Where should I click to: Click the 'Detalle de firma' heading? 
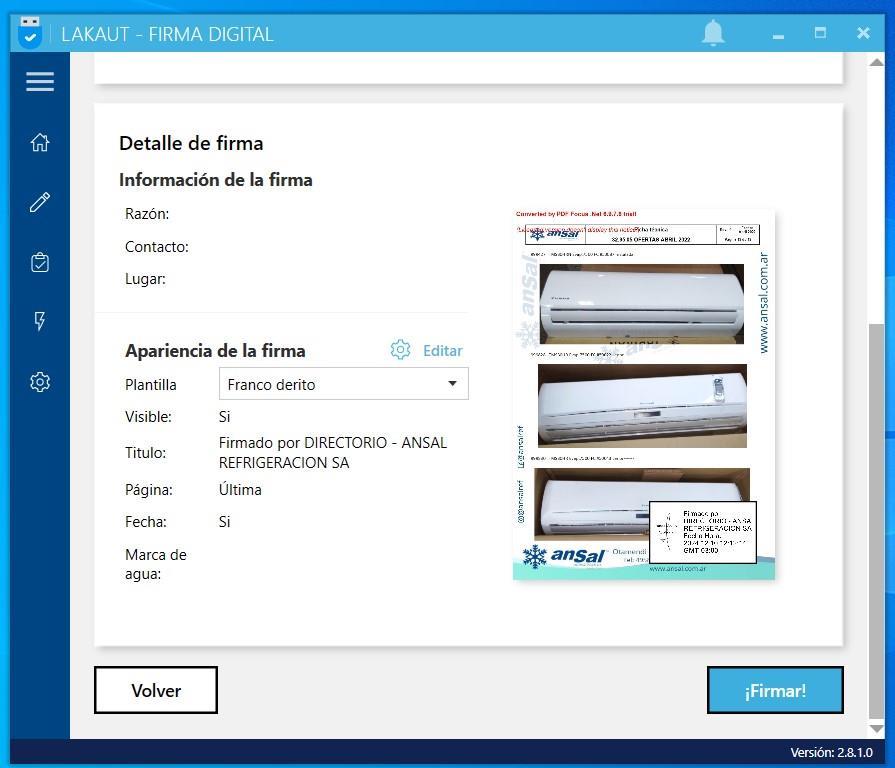tap(191, 143)
